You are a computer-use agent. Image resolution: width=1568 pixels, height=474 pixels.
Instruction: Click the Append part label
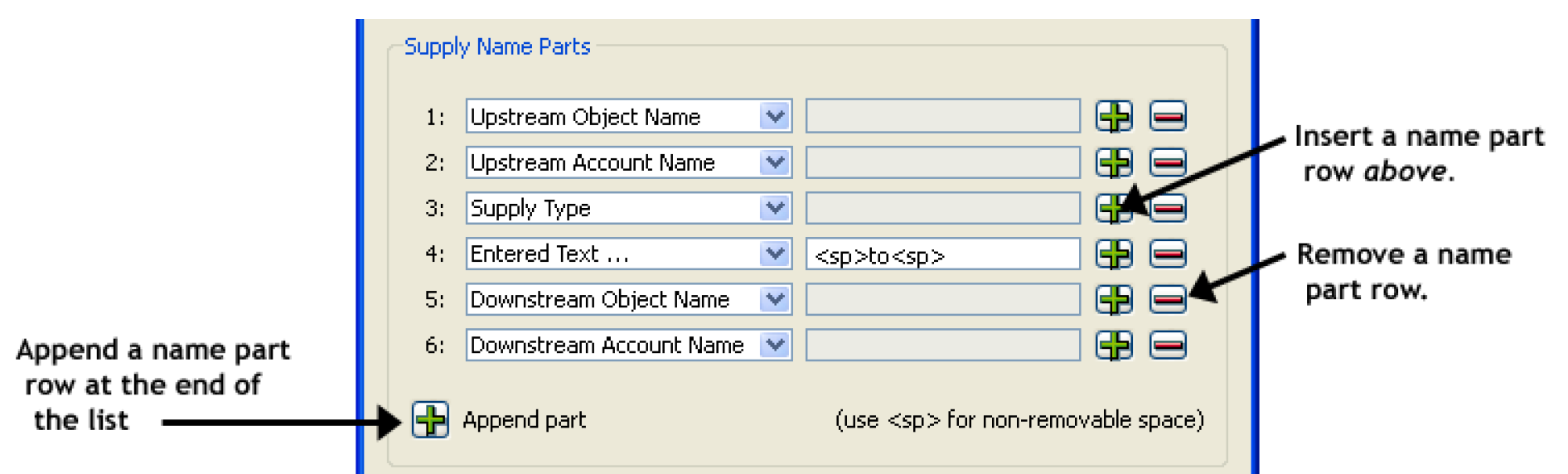coord(524,420)
